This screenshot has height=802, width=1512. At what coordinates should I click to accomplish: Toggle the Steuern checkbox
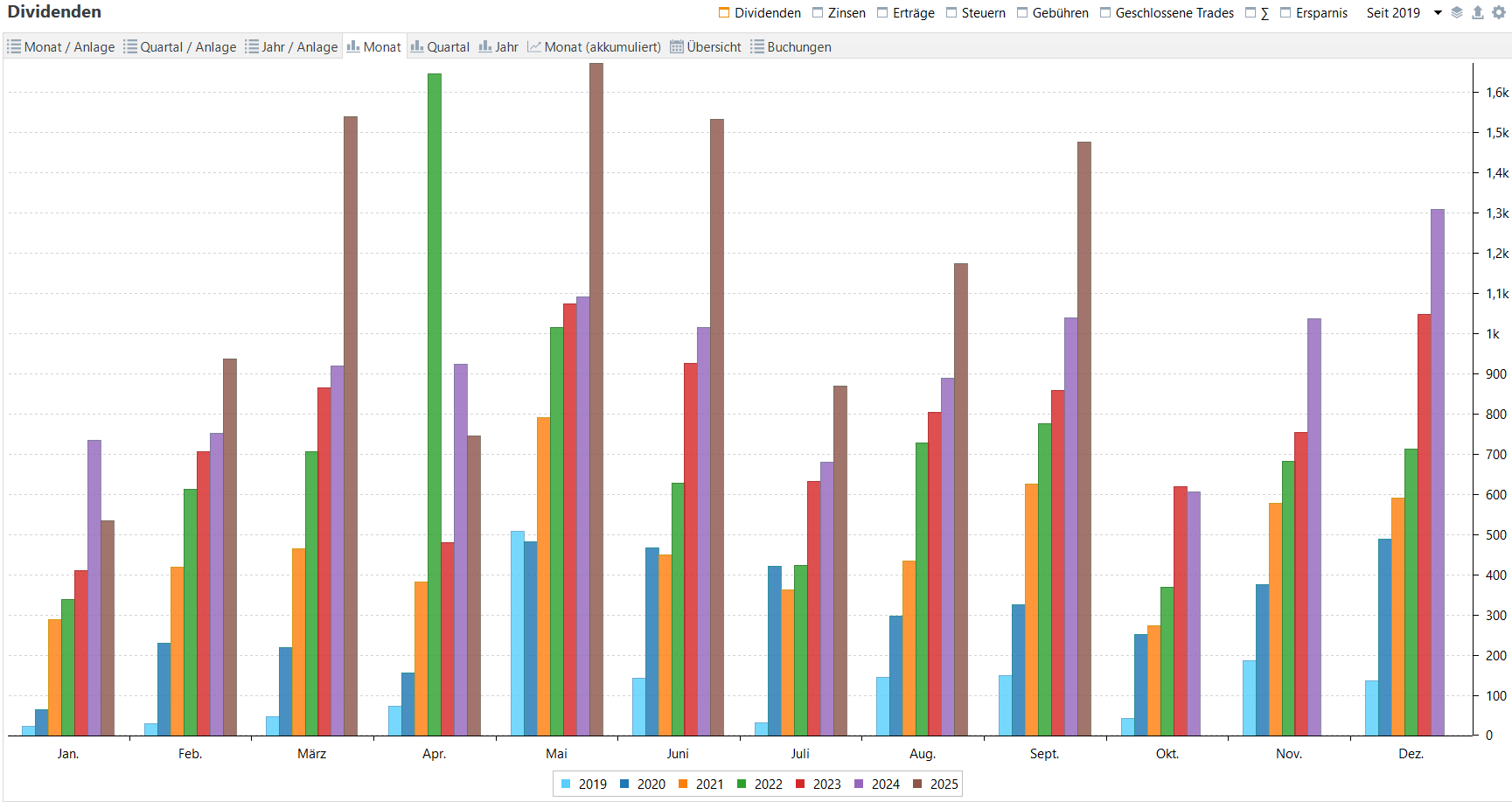(x=951, y=12)
